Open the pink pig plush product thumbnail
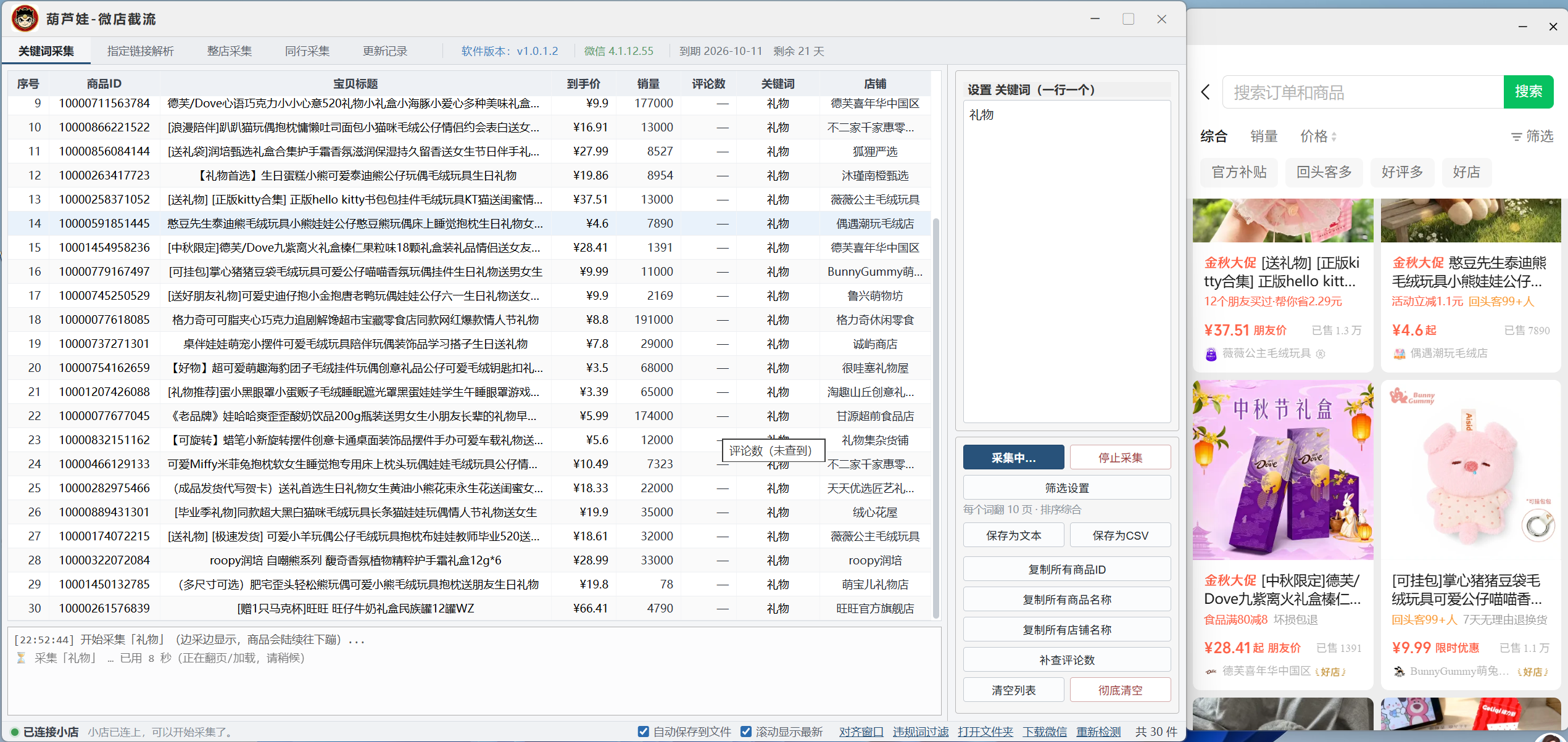 1471,470
